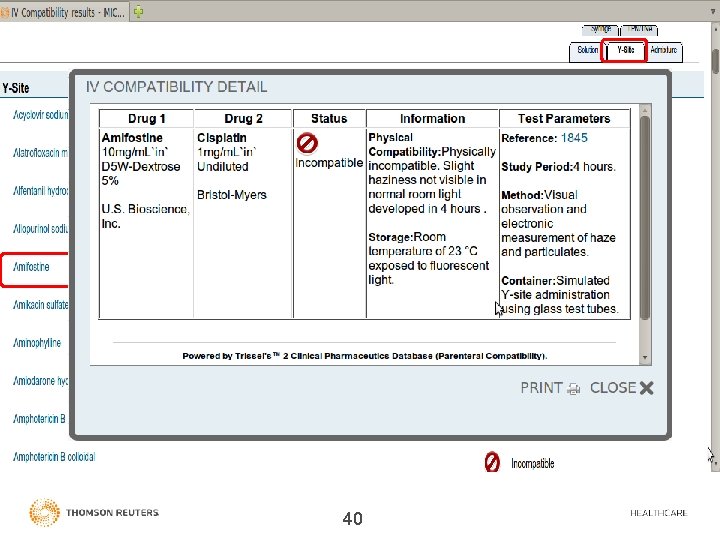Image resolution: width=720 pixels, height=540 pixels.
Task: Select Amifostine in the drug list
Action: [31, 267]
